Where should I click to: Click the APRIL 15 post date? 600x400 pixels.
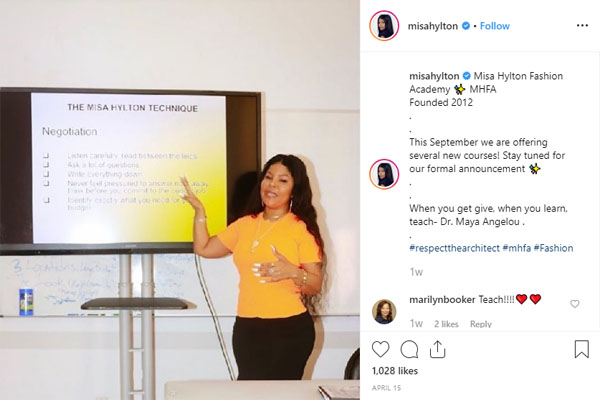coord(386,388)
